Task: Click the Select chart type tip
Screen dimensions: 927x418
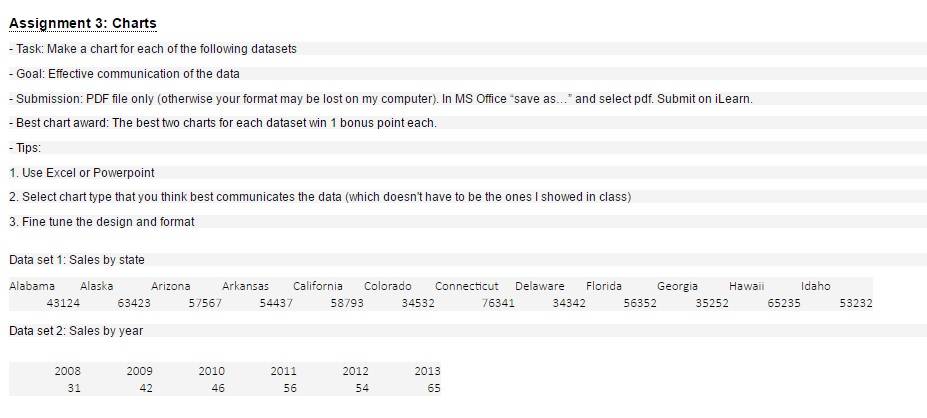Action: [320, 197]
